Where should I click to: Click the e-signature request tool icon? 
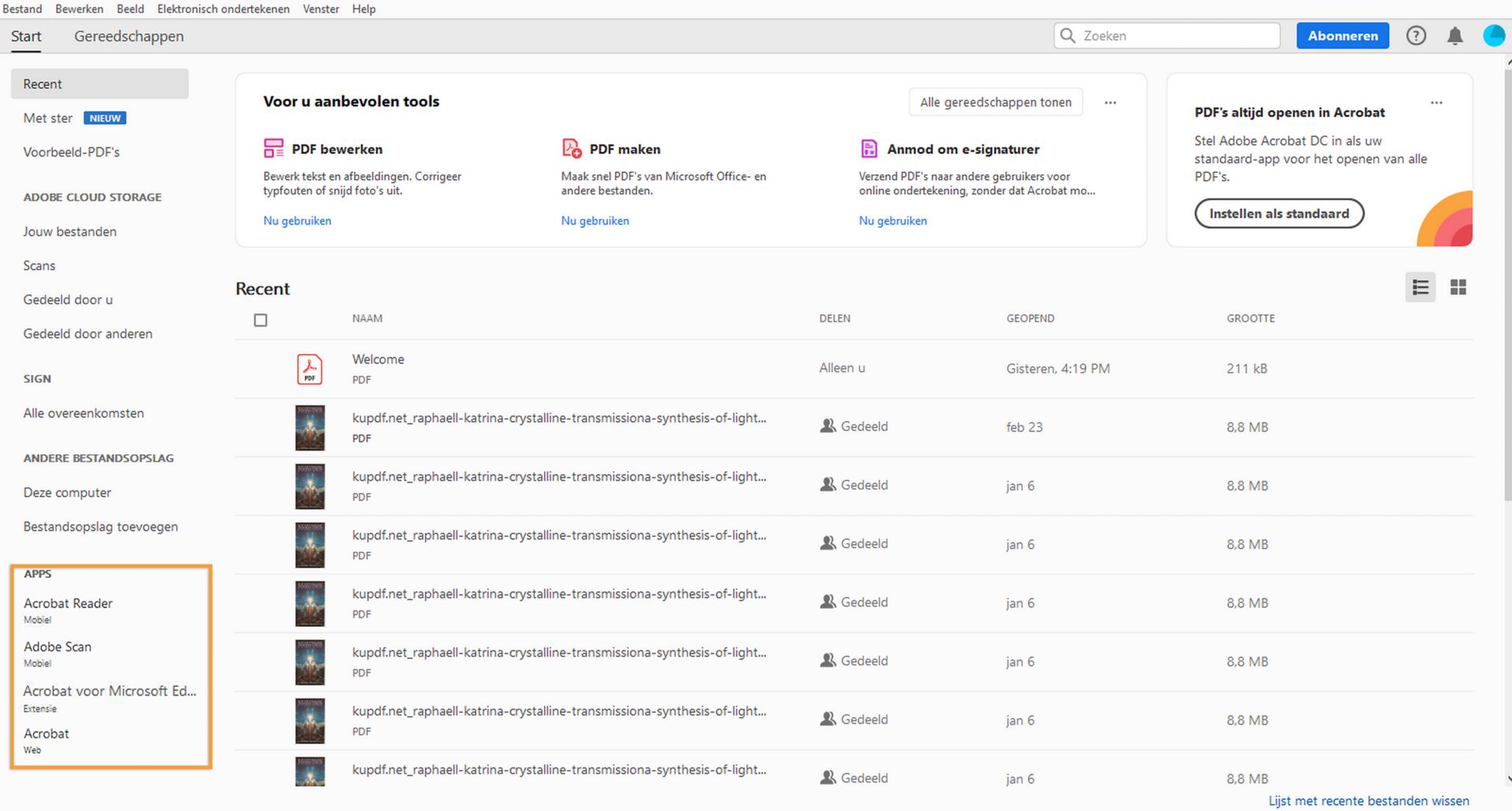869,148
